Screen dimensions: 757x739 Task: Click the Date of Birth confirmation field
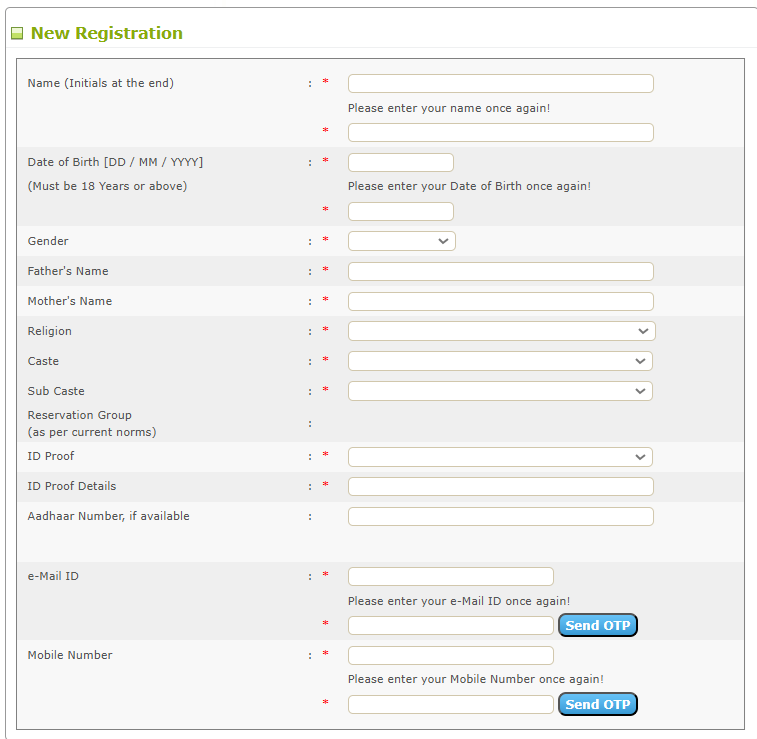pyautogui.click(x=400, y=212)
